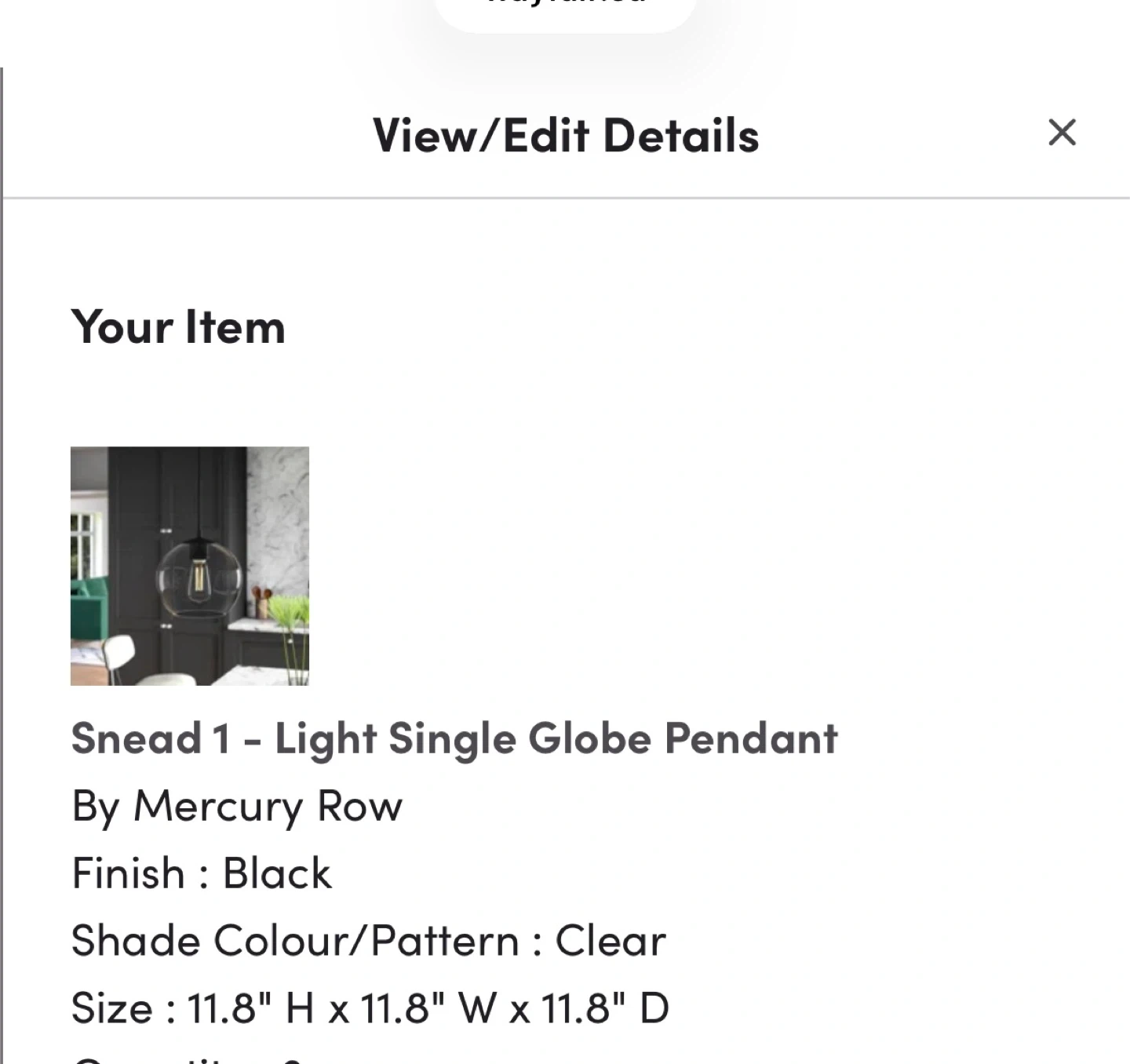This screenshot has width=1130, height=1064.
Task: Click the View/Edit Details header title
Action: pyautogui.click(x=566, y=136)
